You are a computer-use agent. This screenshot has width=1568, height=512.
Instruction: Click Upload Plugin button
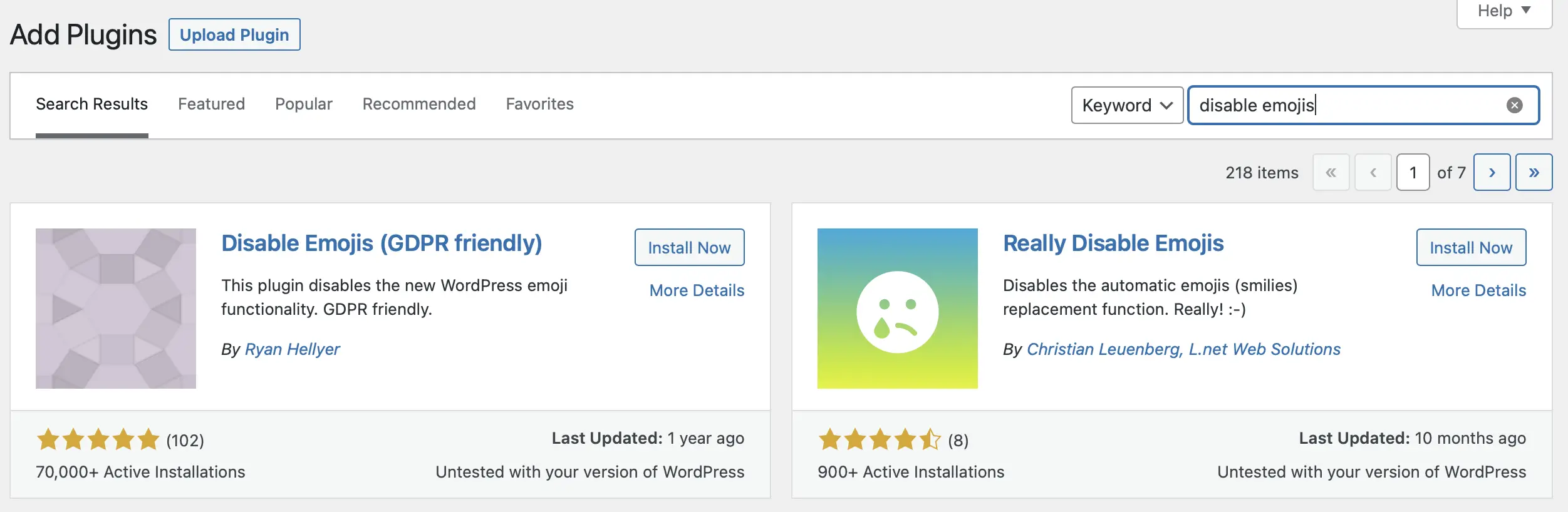(234, 34)
